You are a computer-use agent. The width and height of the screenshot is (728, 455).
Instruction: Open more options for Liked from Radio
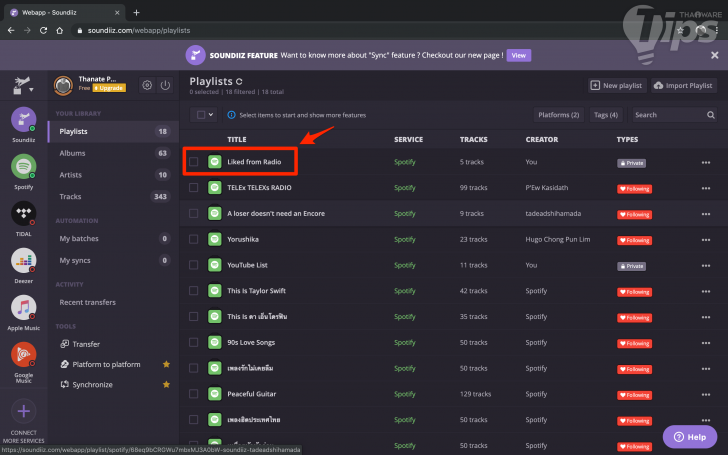point(706,162)
